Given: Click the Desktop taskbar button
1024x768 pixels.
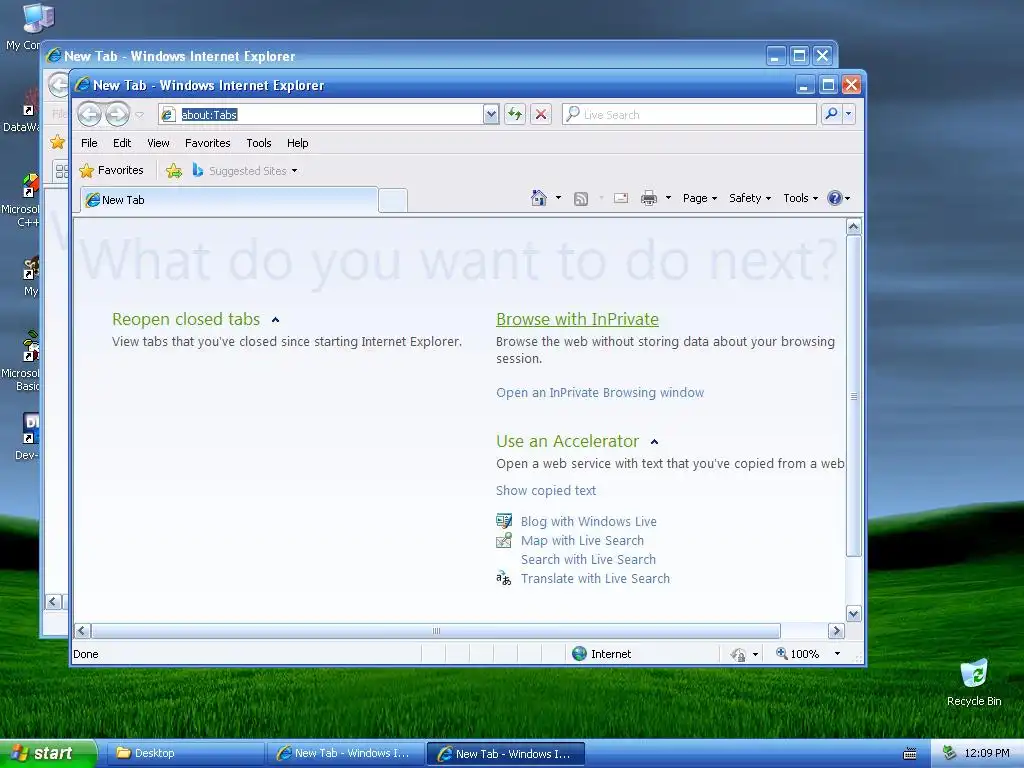Looking at the screenshot, I should tap(185, 753).
